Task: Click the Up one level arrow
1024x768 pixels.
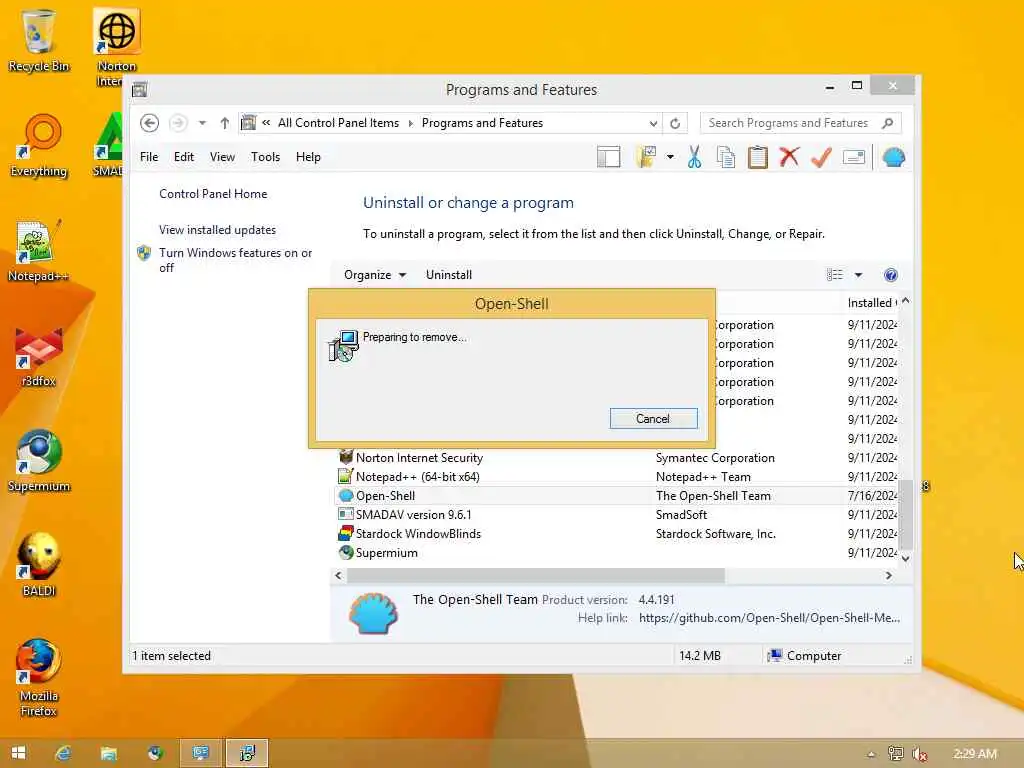Action: tap(225, 123)
